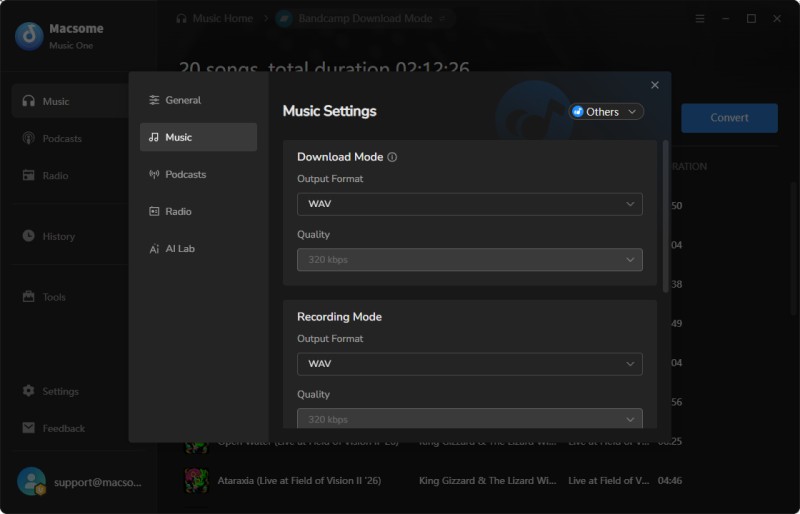The image size is (800, 514).
Task: Click the Tools toolbox icon
Action: [29, 297]
